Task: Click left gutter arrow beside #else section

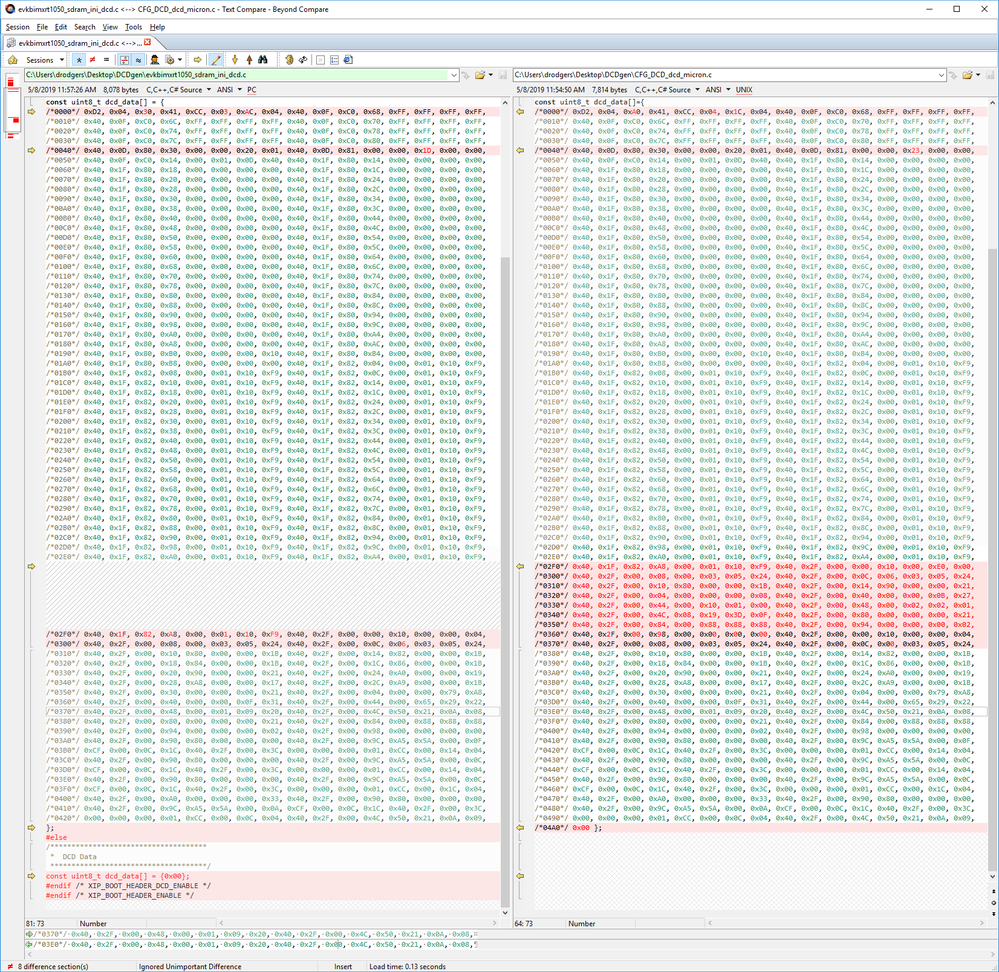Action: pyautogui.click(x=31, y=827)
